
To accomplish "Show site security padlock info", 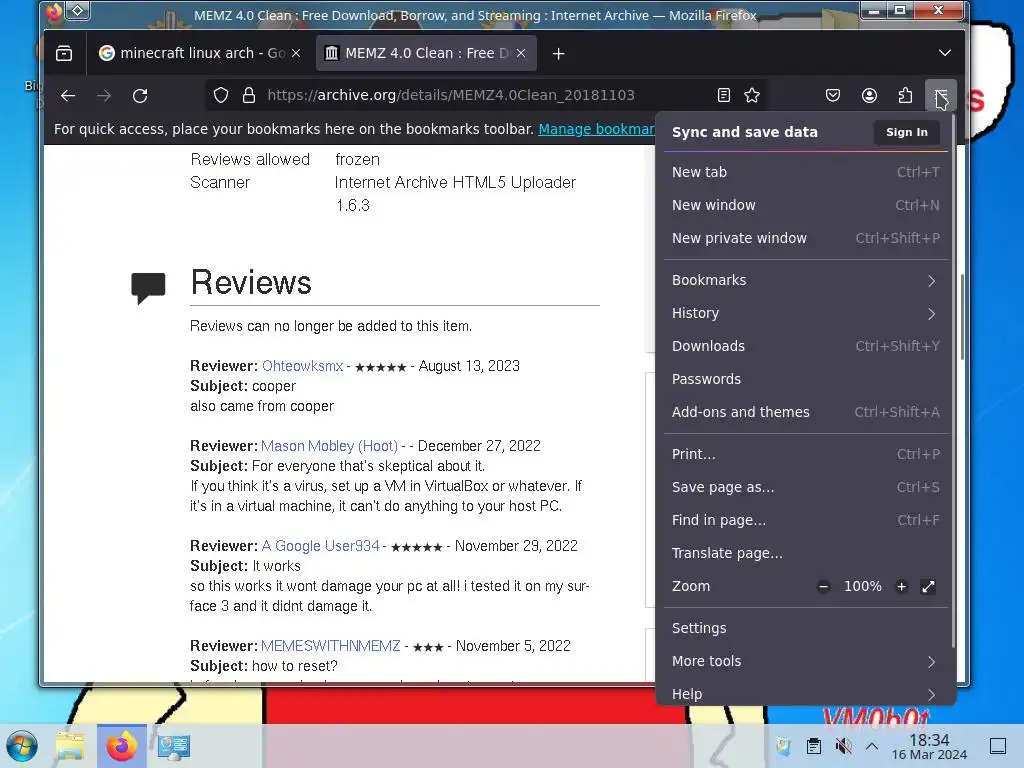I will (249, 95).
